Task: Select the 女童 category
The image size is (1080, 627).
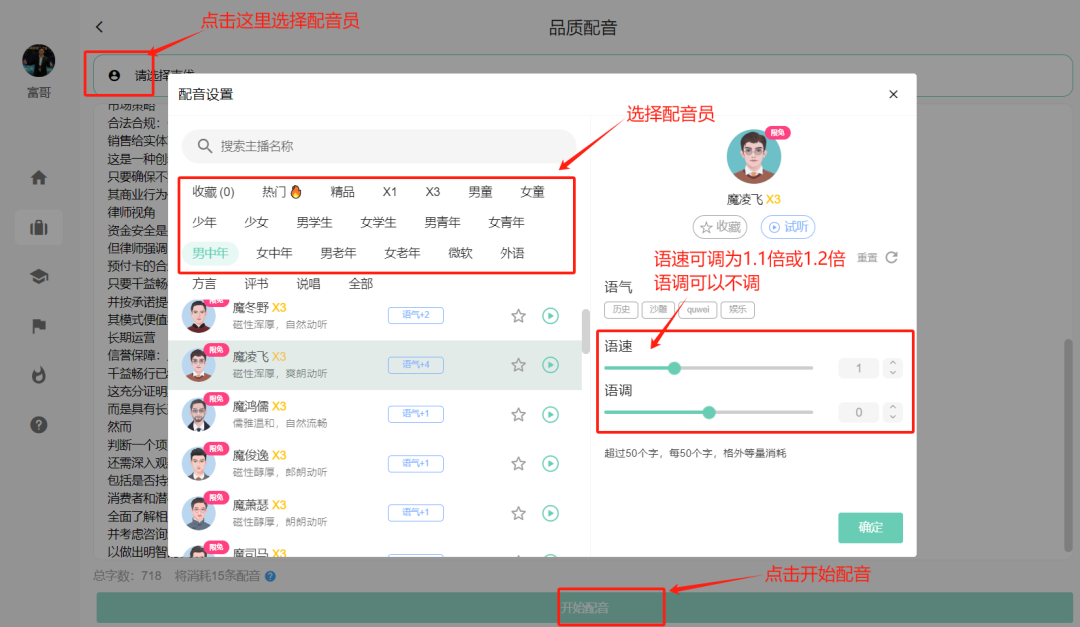Action: [x=532, y=192]
